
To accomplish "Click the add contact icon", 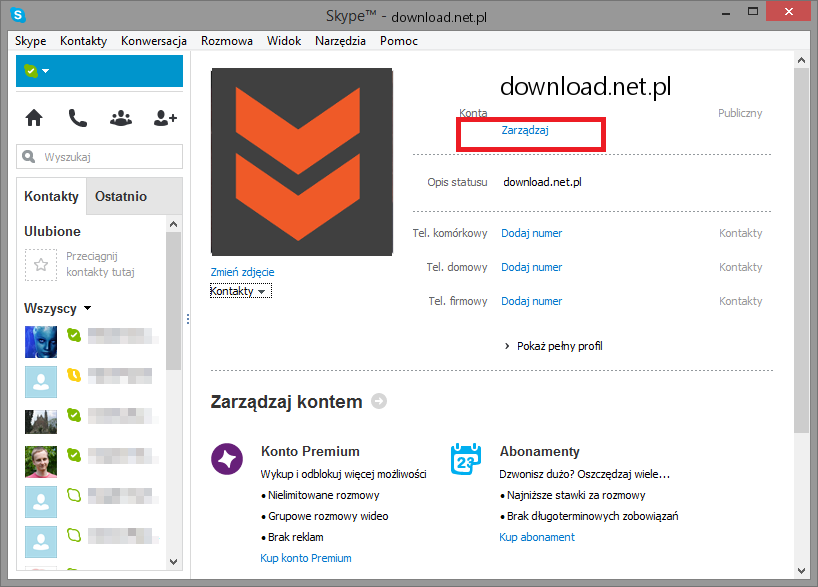I will click(165, 118).
